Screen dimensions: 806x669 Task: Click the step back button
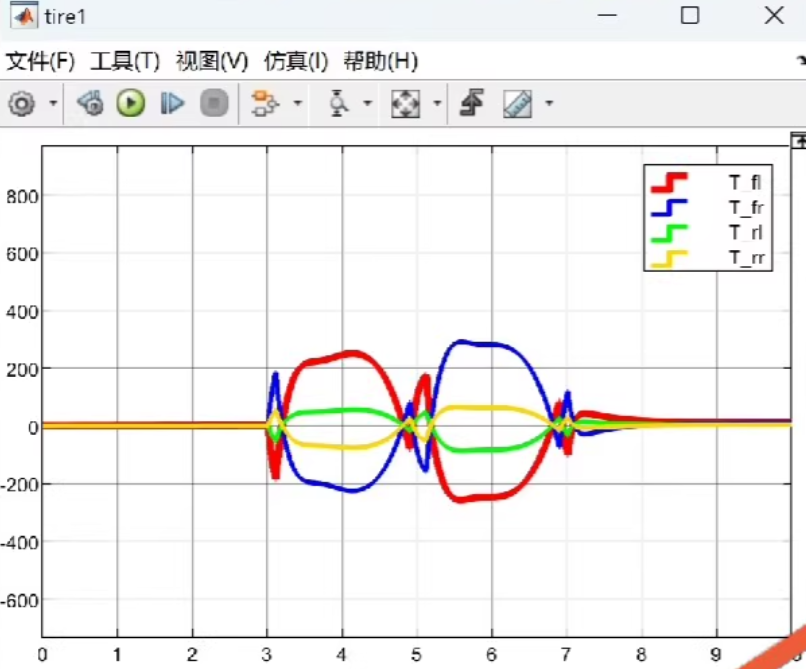pos(90,103)
